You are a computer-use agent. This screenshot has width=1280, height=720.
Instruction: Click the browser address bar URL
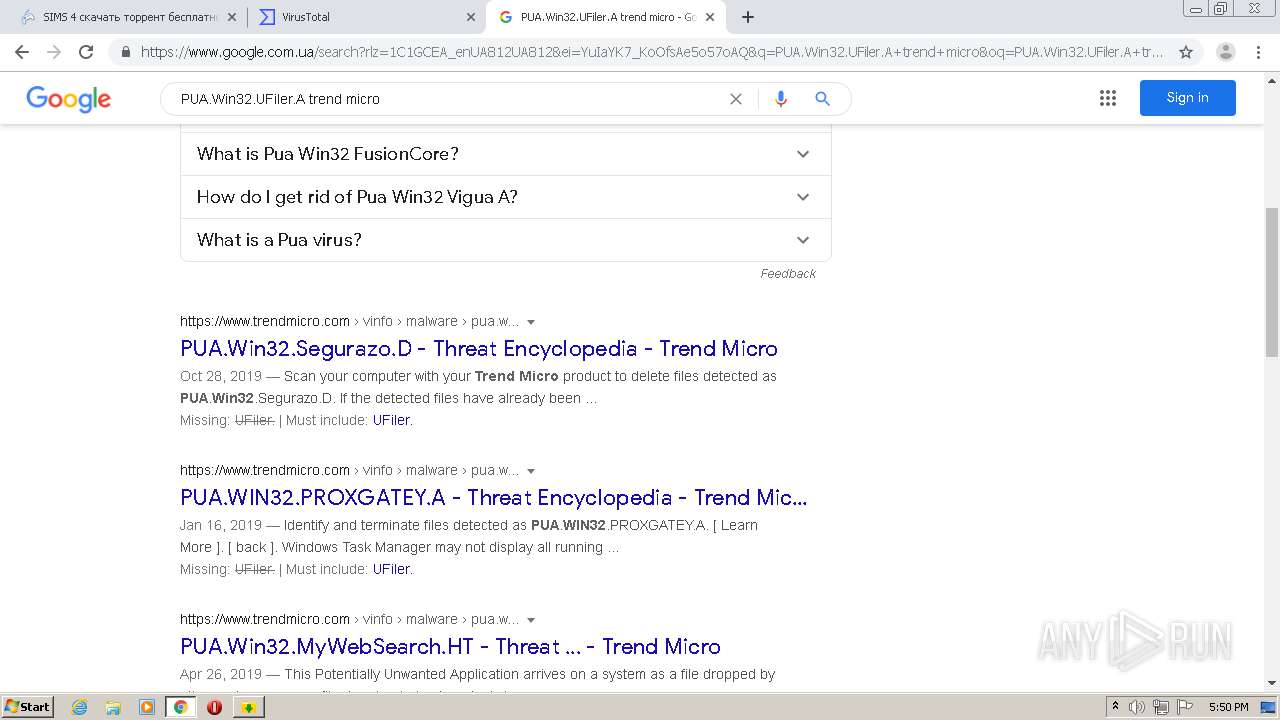[652, 52]
